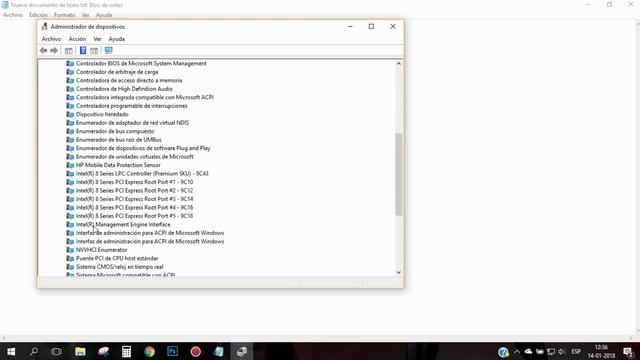Minimize the Administrador de dispositivos window

pos(350,27)
